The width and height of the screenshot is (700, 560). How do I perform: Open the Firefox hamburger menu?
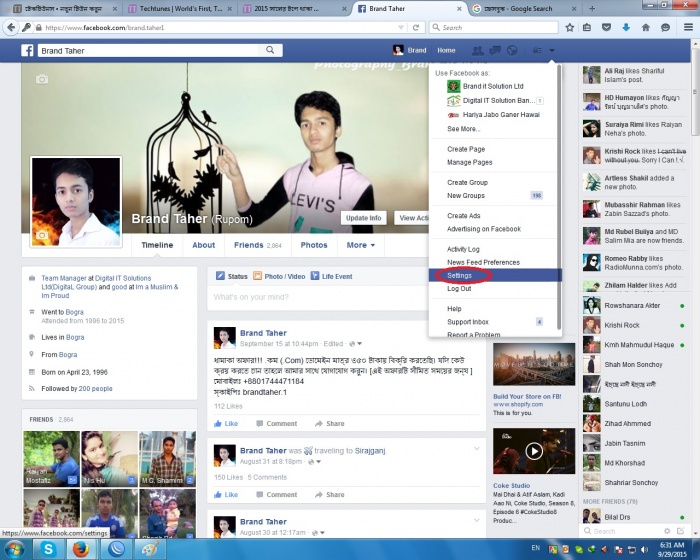pos(688,27)
